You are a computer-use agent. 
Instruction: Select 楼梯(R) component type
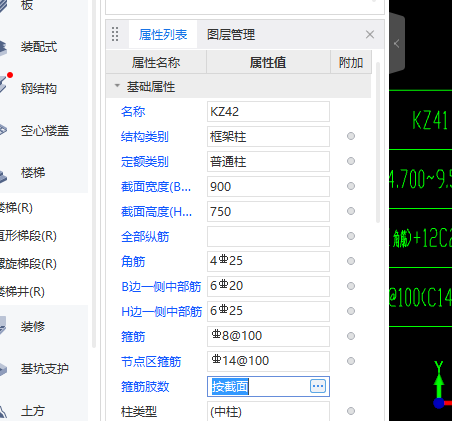click(17, 208)
